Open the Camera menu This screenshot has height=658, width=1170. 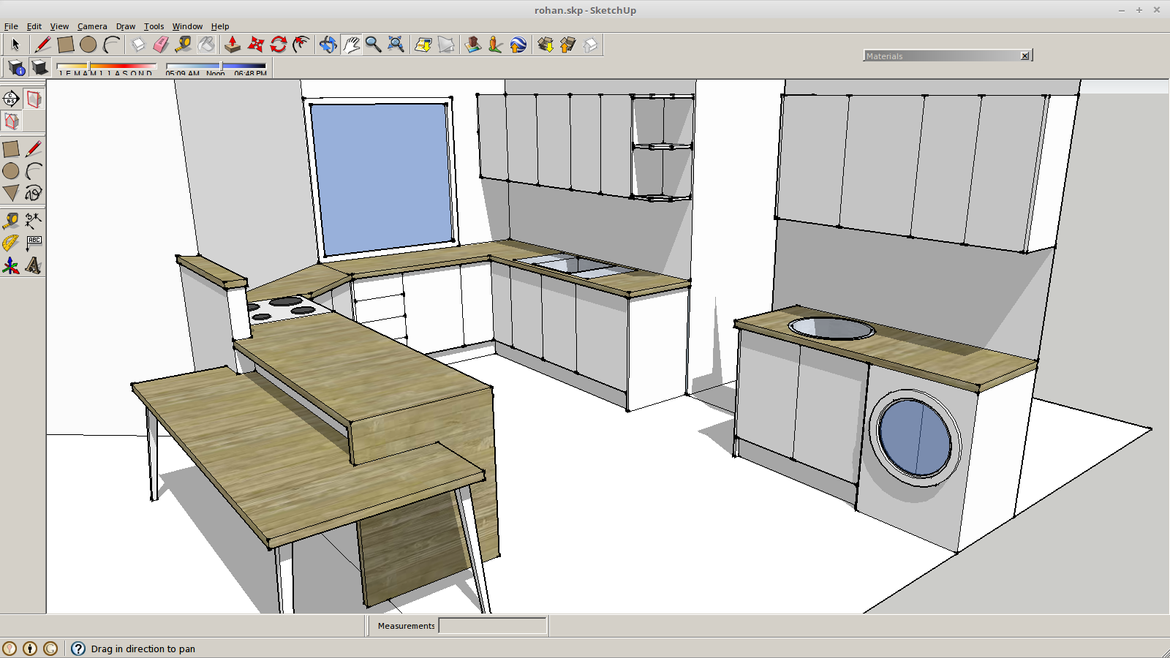pyautogui.click(x=92, y=26)
